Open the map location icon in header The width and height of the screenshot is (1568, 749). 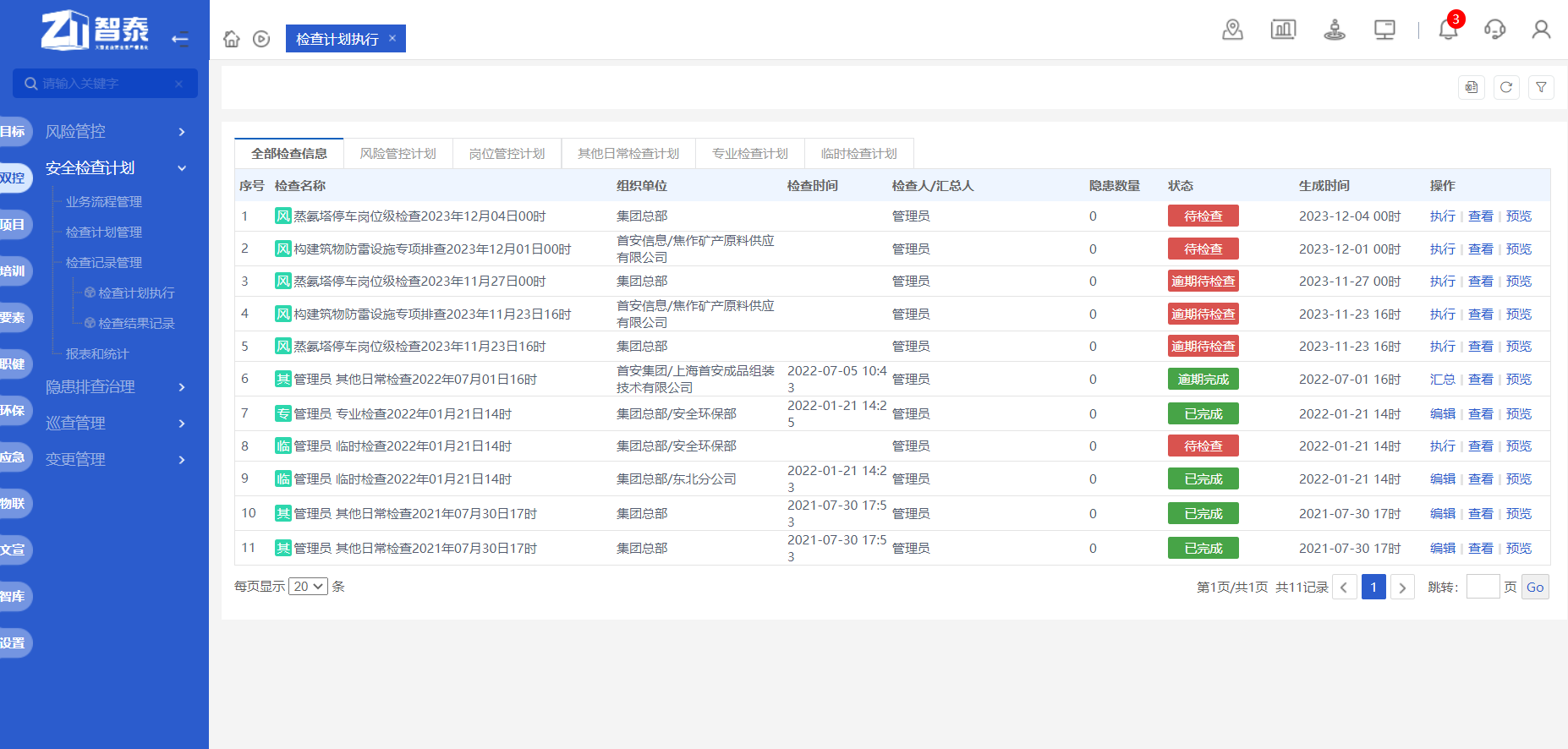(1233, 30)
